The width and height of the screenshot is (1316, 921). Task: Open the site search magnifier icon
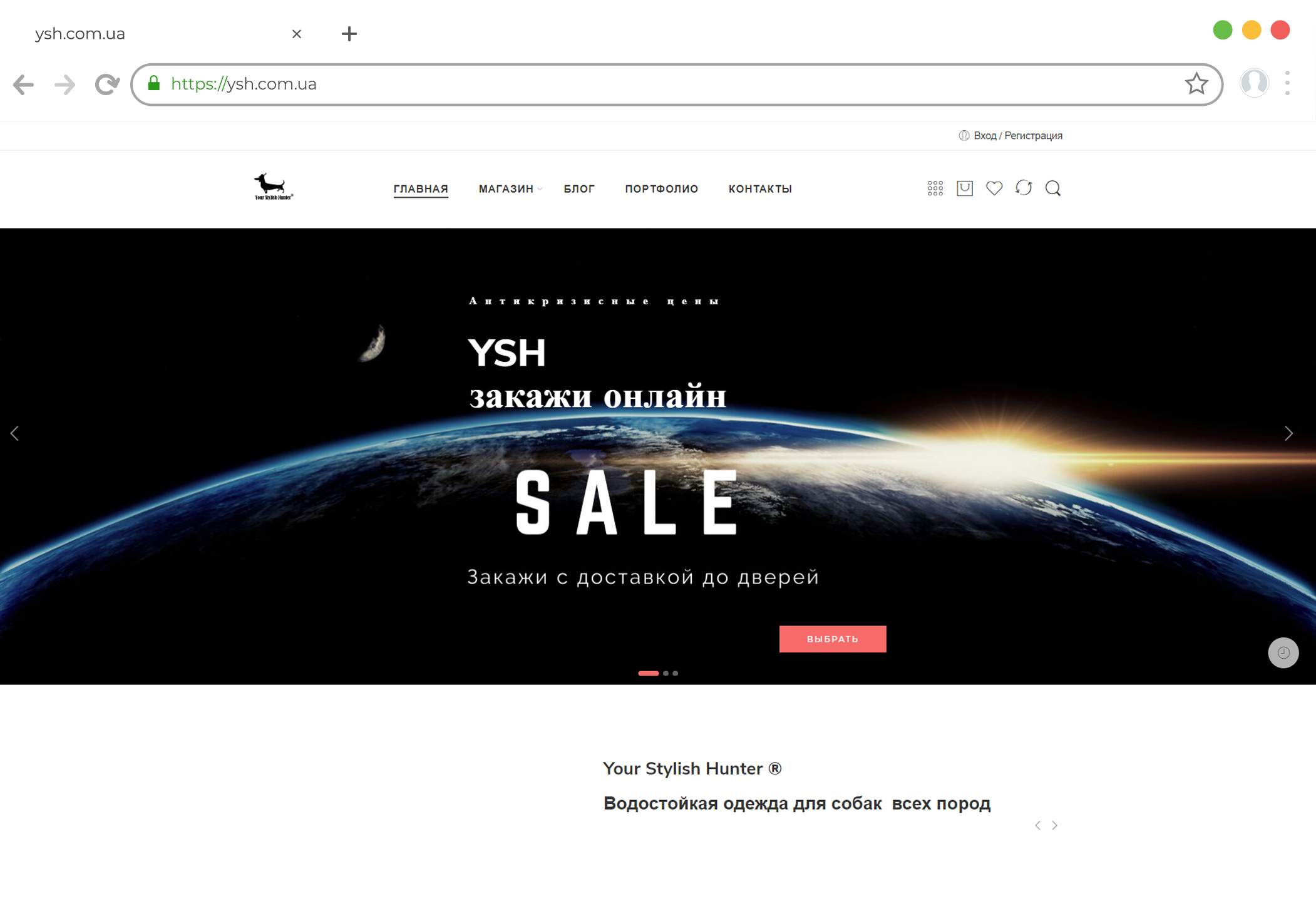tap(1052, 188)
